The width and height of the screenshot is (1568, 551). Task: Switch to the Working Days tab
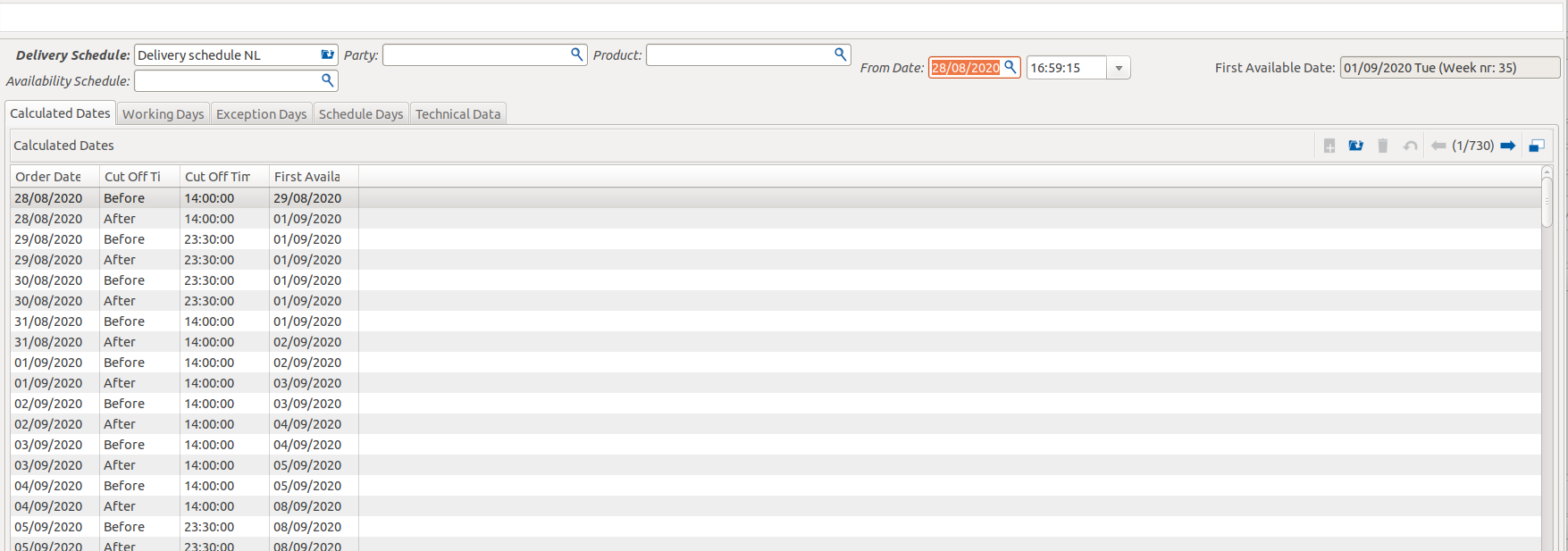point(164,114)
